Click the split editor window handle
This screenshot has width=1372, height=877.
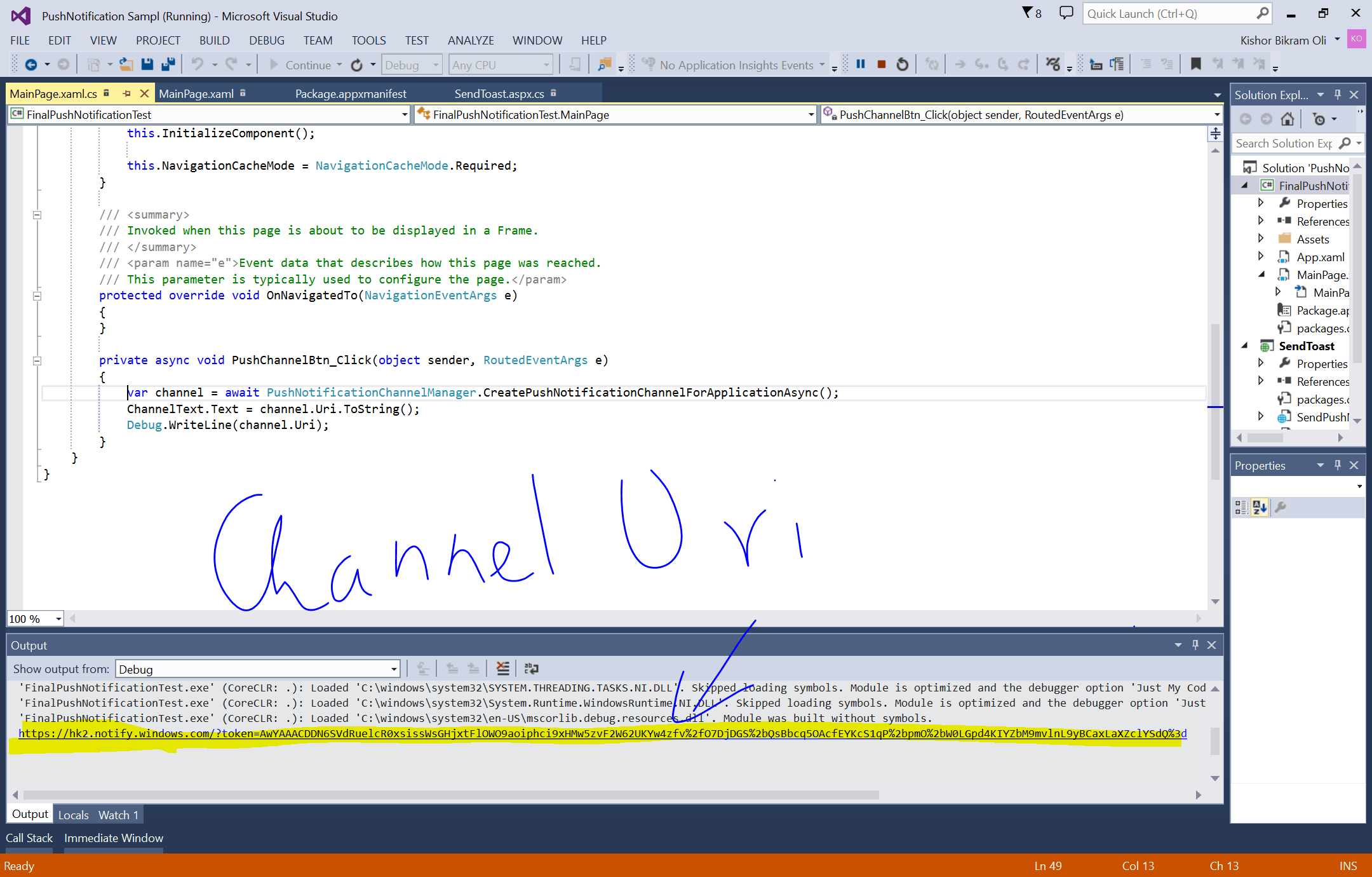coord(1215,133)
